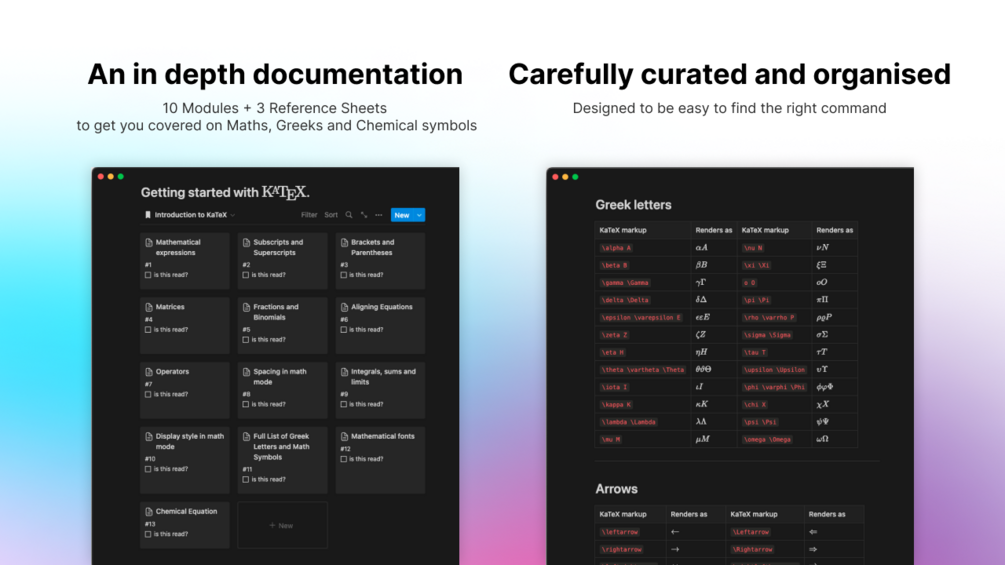Click the \alpha A markup cell
The width and height of the screenshot is (1005, 565).
click(643, 248)
